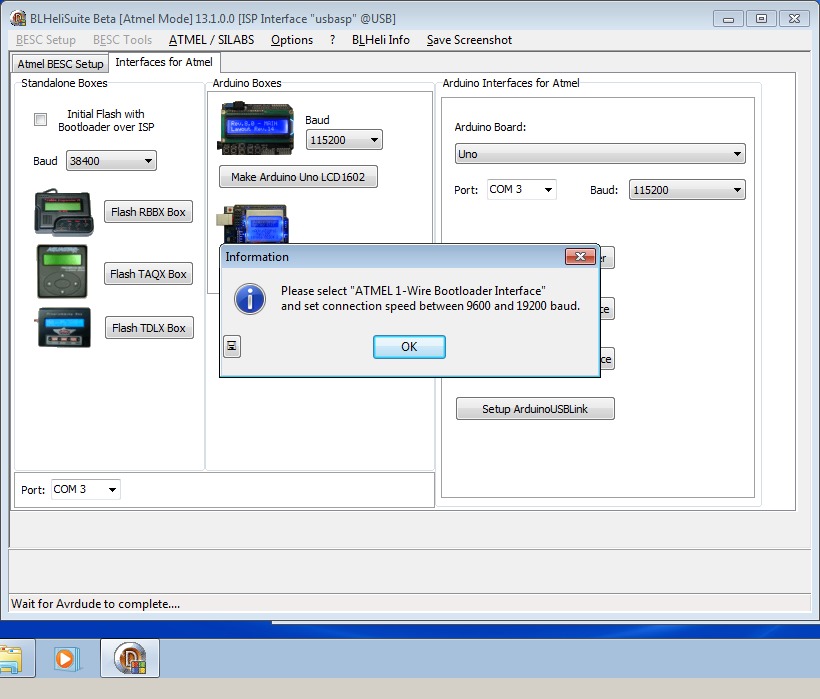The height and width of the screenshot is (699, 820).
Task: Click the Arduino Uno LCD1602 board image
Action: [255, 129]
